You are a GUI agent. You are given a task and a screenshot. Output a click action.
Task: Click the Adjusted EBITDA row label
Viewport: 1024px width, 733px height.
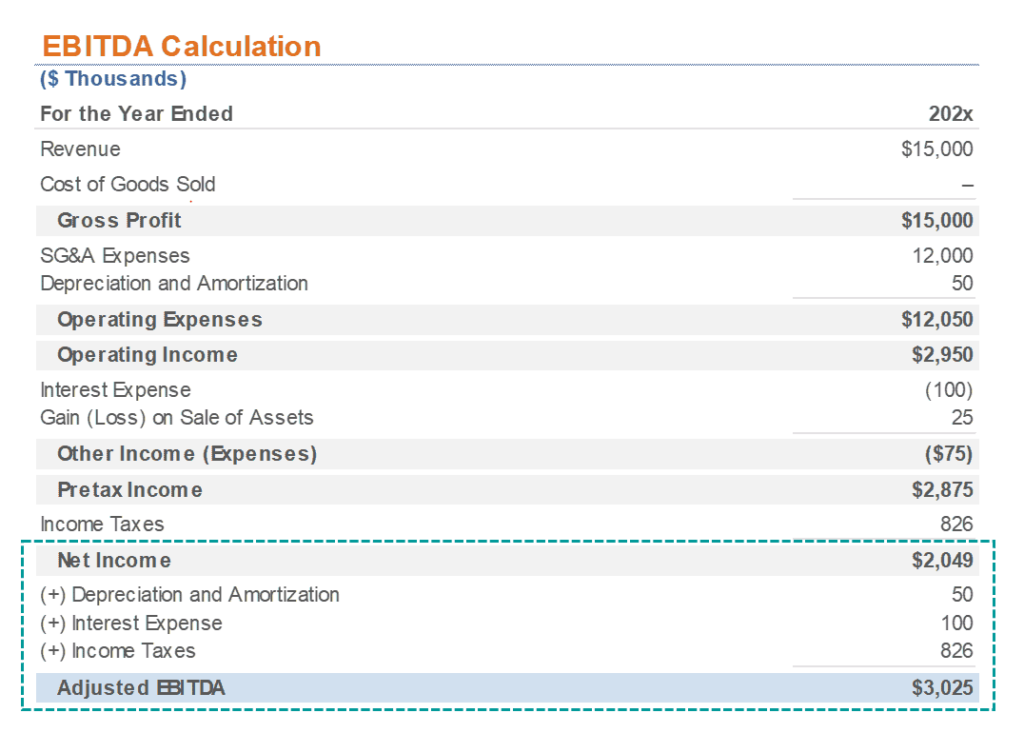point(140,688)
